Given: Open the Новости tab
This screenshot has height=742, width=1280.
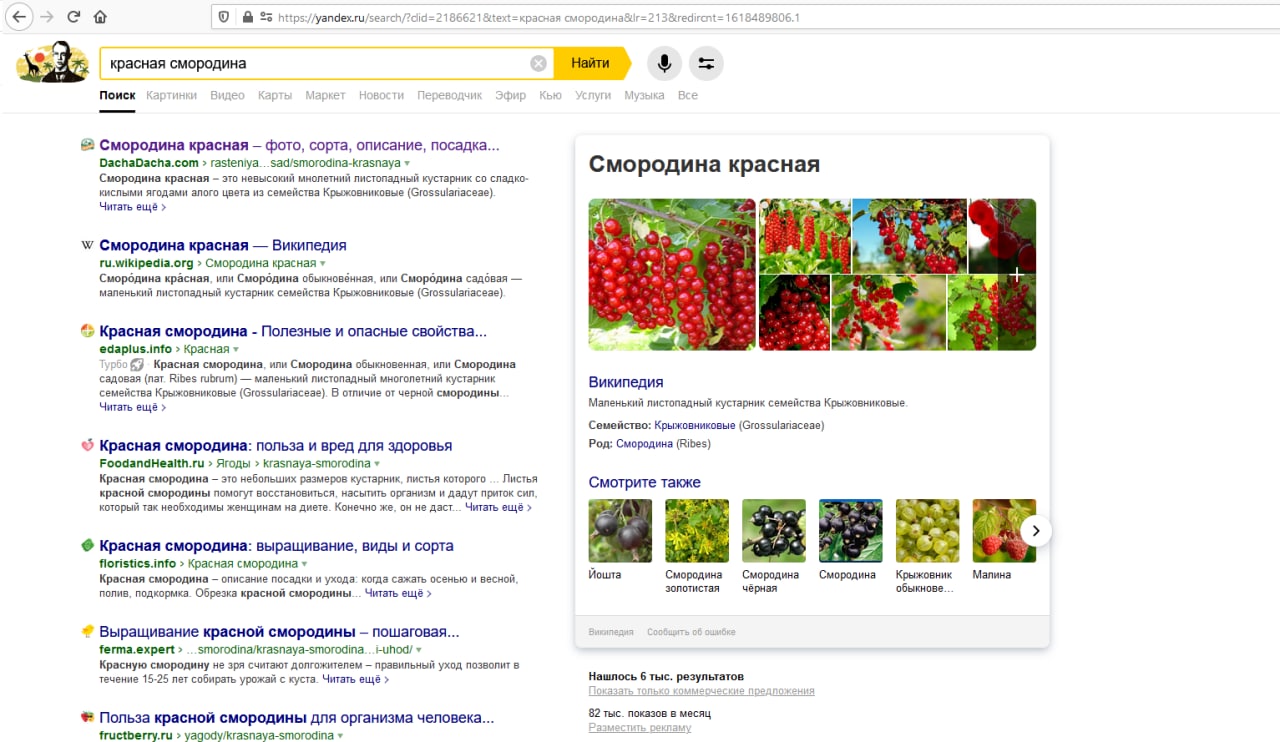Looking at the screenshot, I should click(381, 95).
